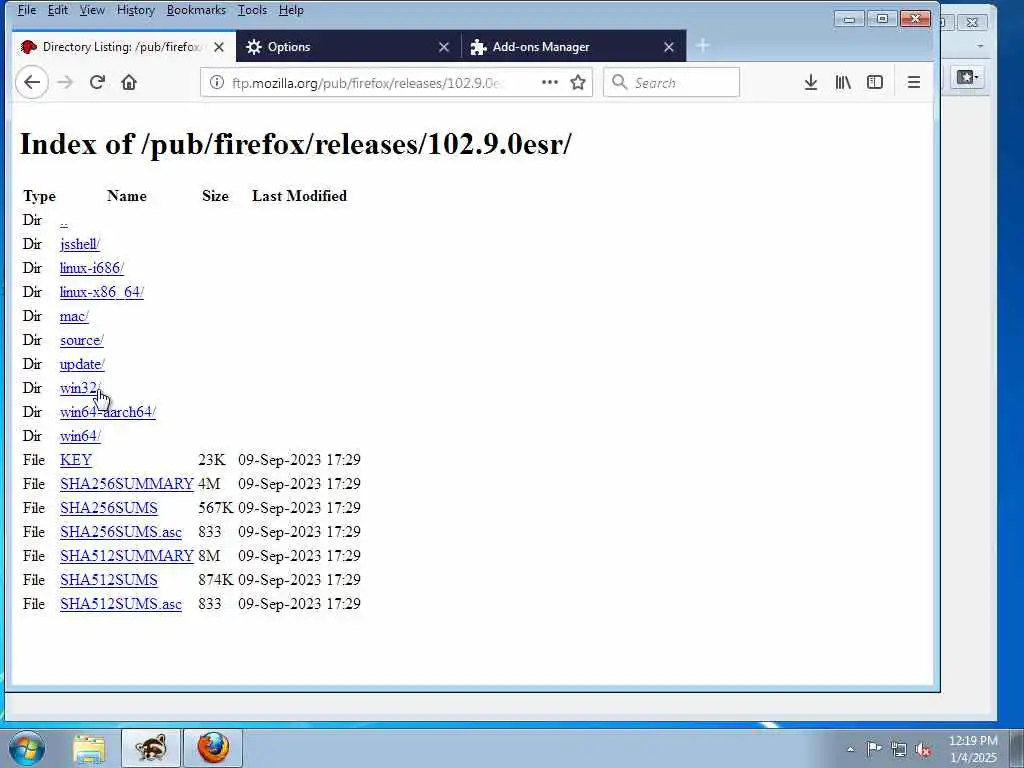Viewport: 1024px width, 768px height.
Task: Open the Windows Start menu orb
Action: point(27,748)
